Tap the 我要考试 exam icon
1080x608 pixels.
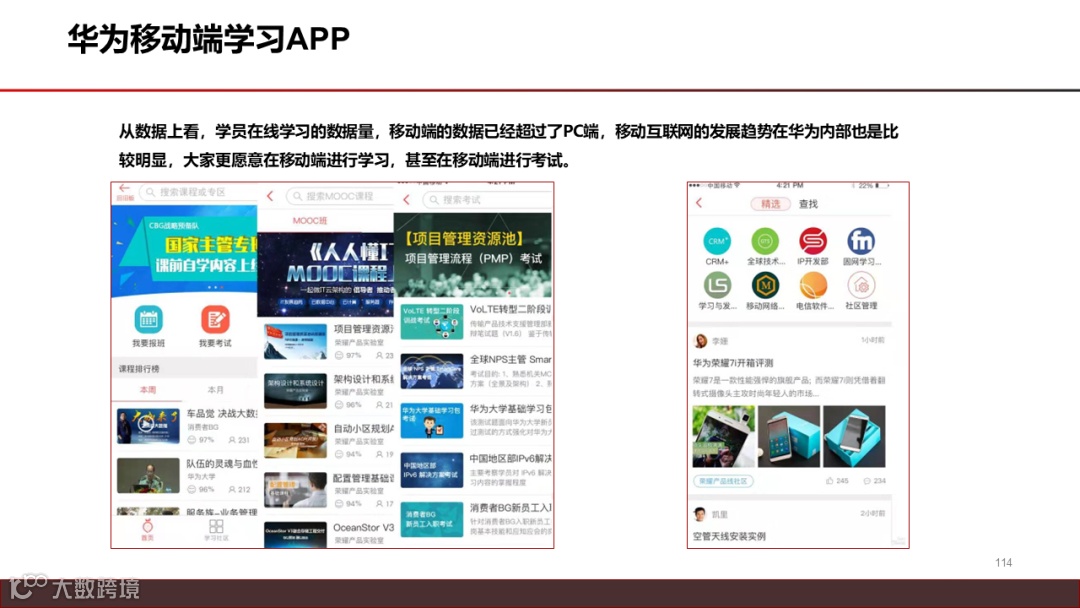[x=215, y=319]
